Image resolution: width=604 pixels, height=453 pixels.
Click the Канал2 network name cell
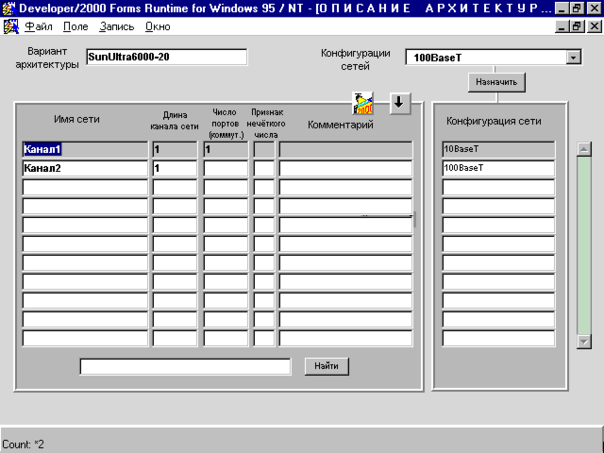pos(85,168)
